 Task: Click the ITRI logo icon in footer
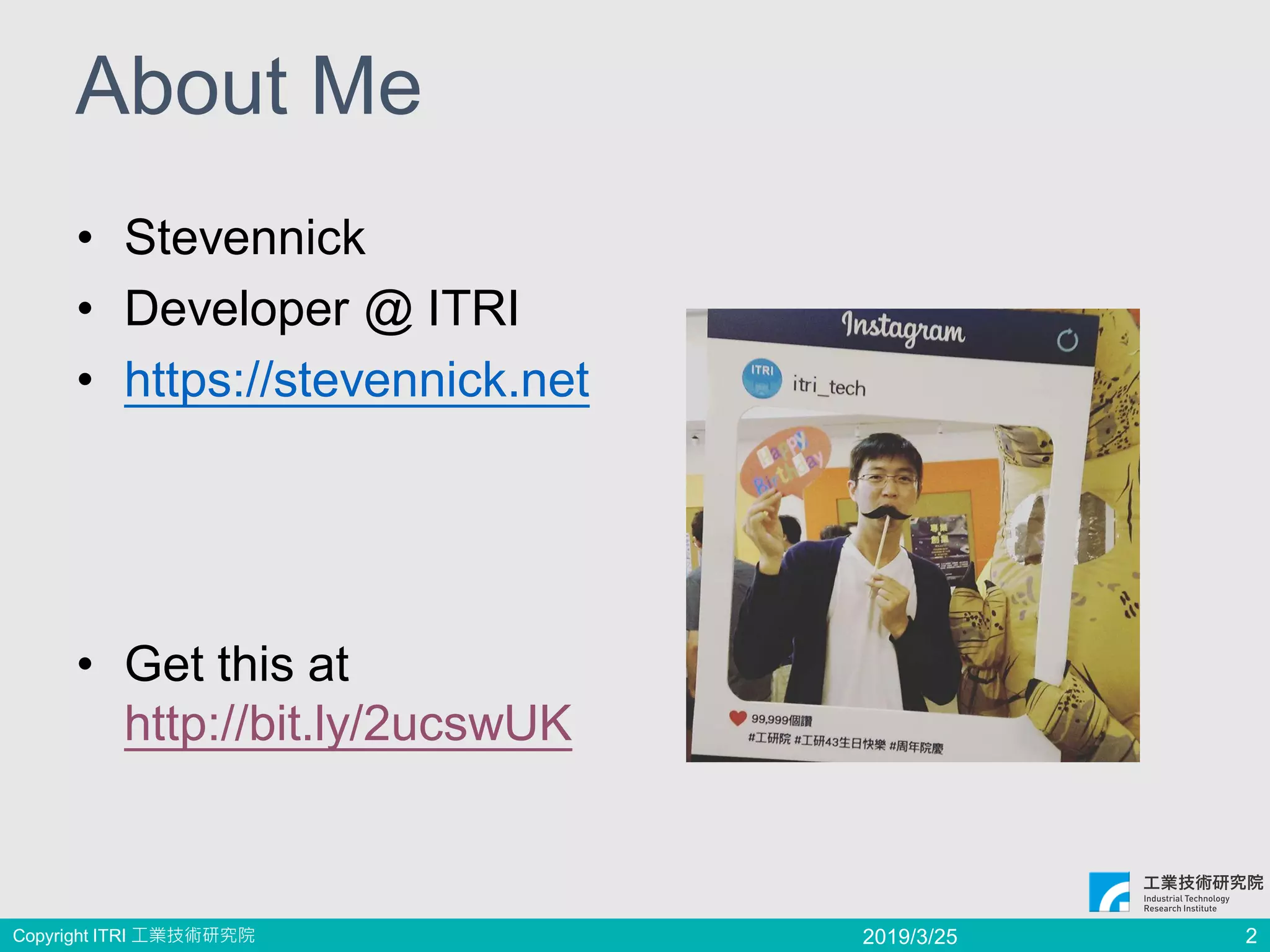[1109, 892]
